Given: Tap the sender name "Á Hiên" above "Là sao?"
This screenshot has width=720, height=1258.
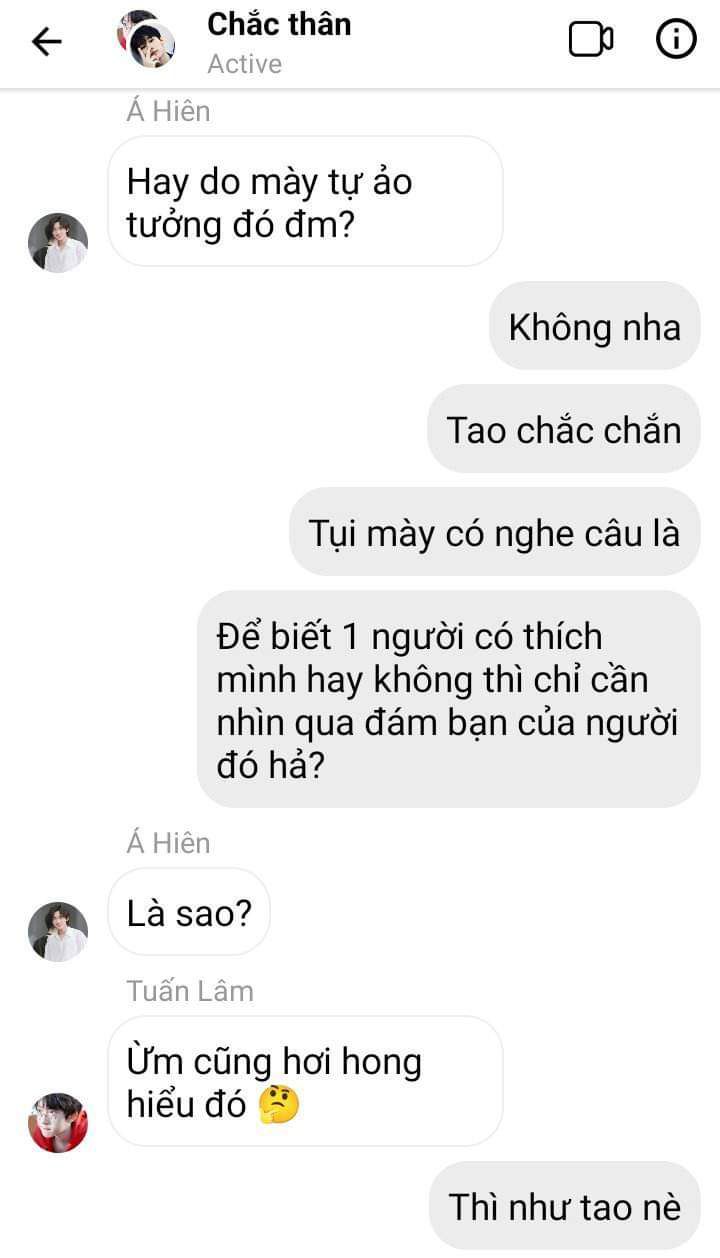Looking at the screenshot, I should coord(168,843).
